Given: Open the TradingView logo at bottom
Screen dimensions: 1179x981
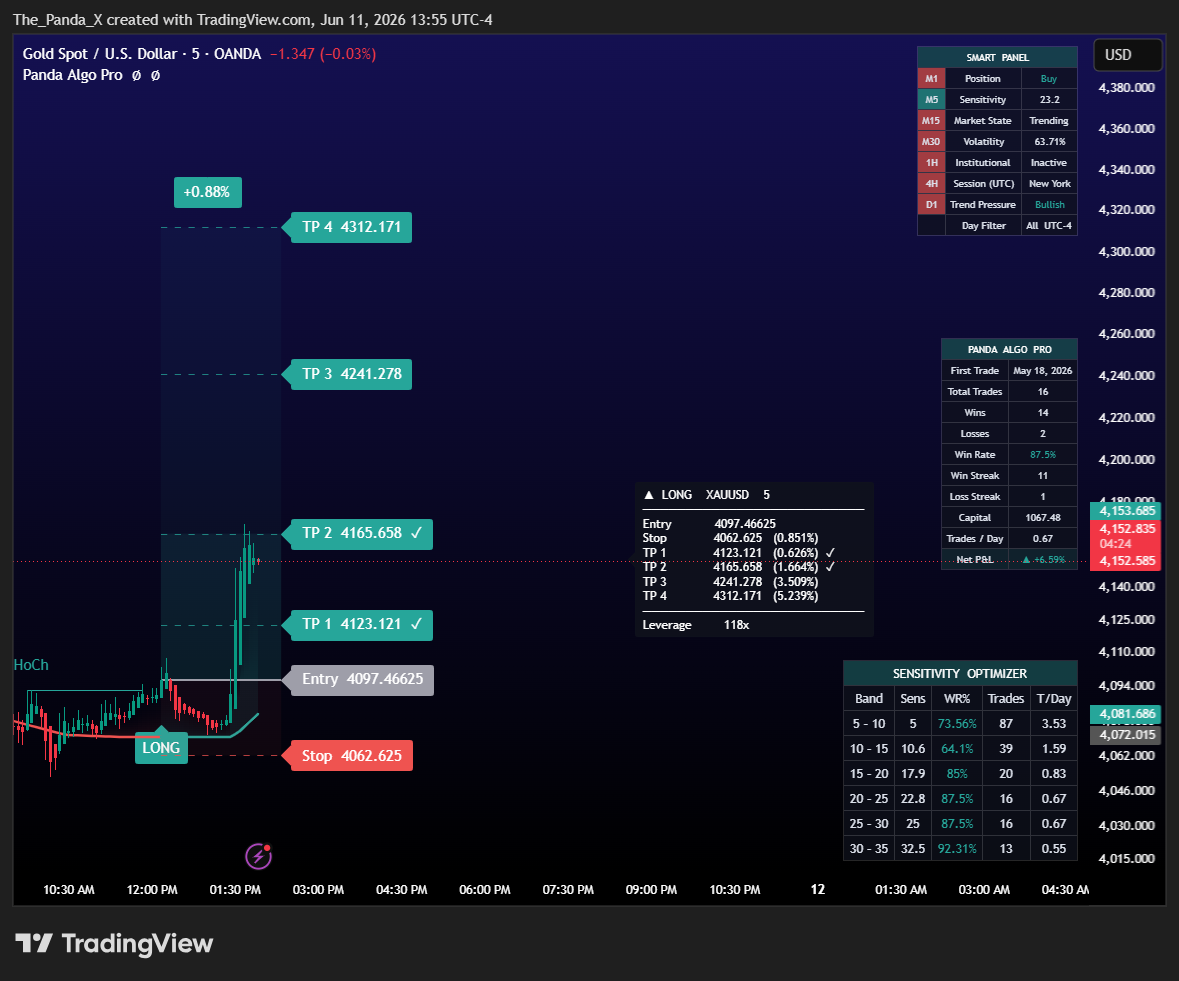Looking at the screenshot, I should click(114, 943).
